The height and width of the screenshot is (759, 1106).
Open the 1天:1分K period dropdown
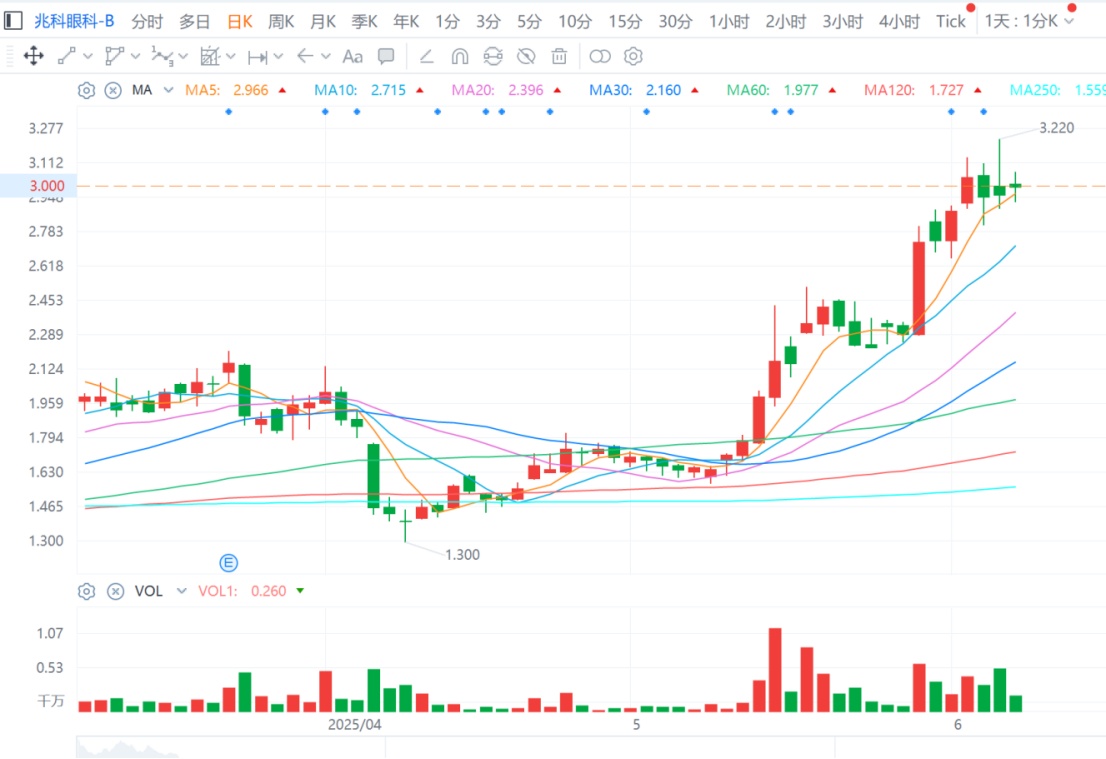1029,21
